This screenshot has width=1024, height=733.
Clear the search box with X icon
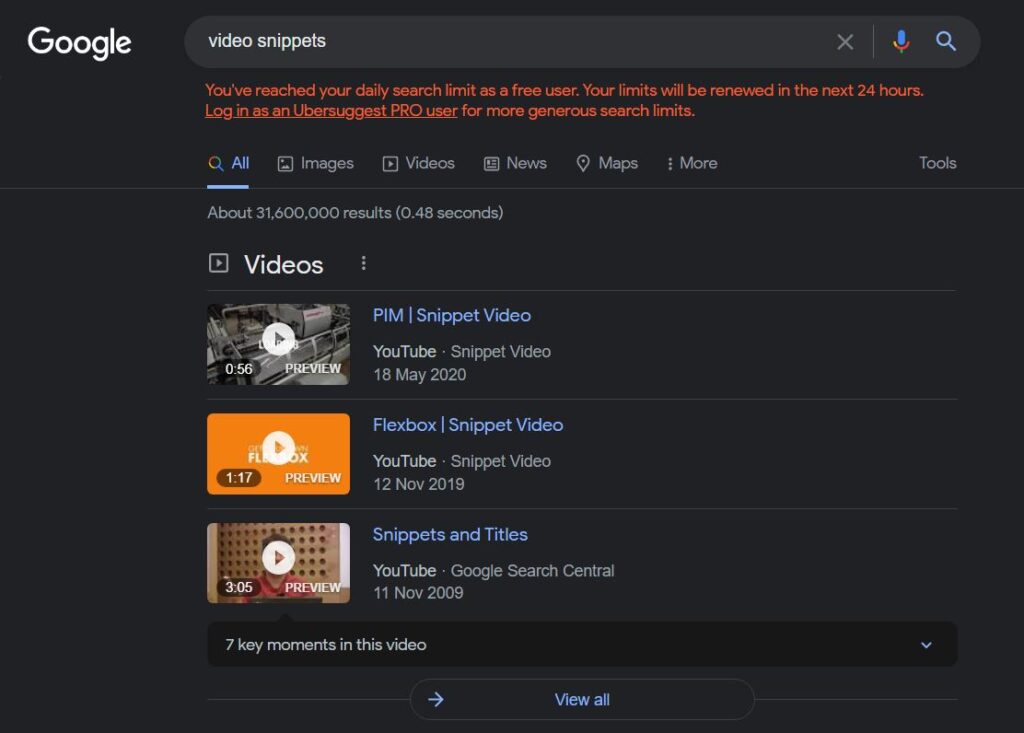click(x=845, y=42)
